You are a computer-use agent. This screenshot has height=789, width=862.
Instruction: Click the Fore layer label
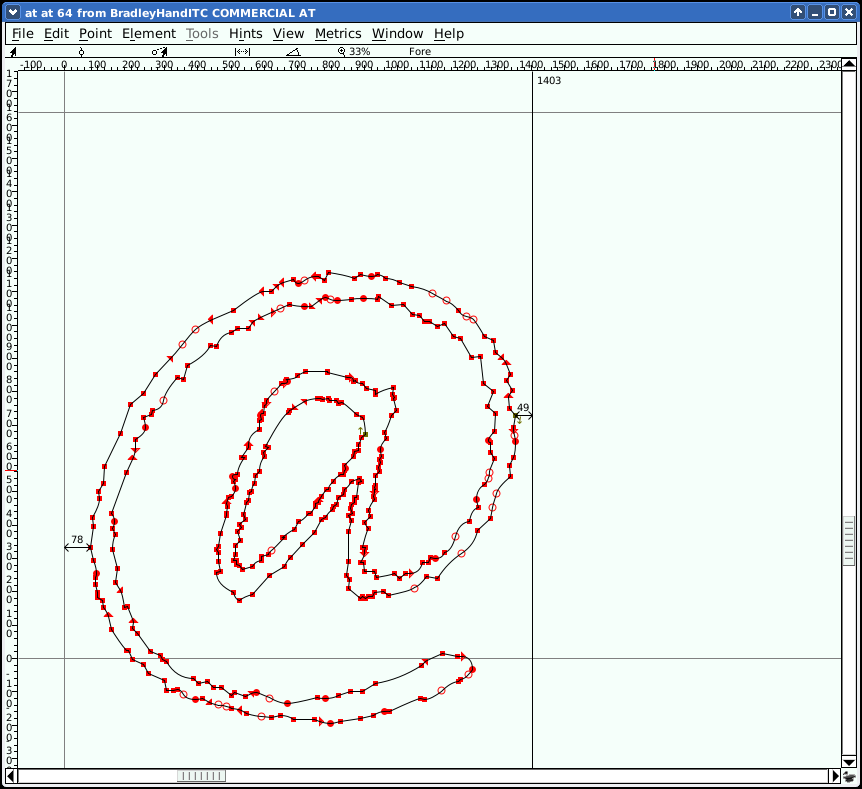click(419, 51)
